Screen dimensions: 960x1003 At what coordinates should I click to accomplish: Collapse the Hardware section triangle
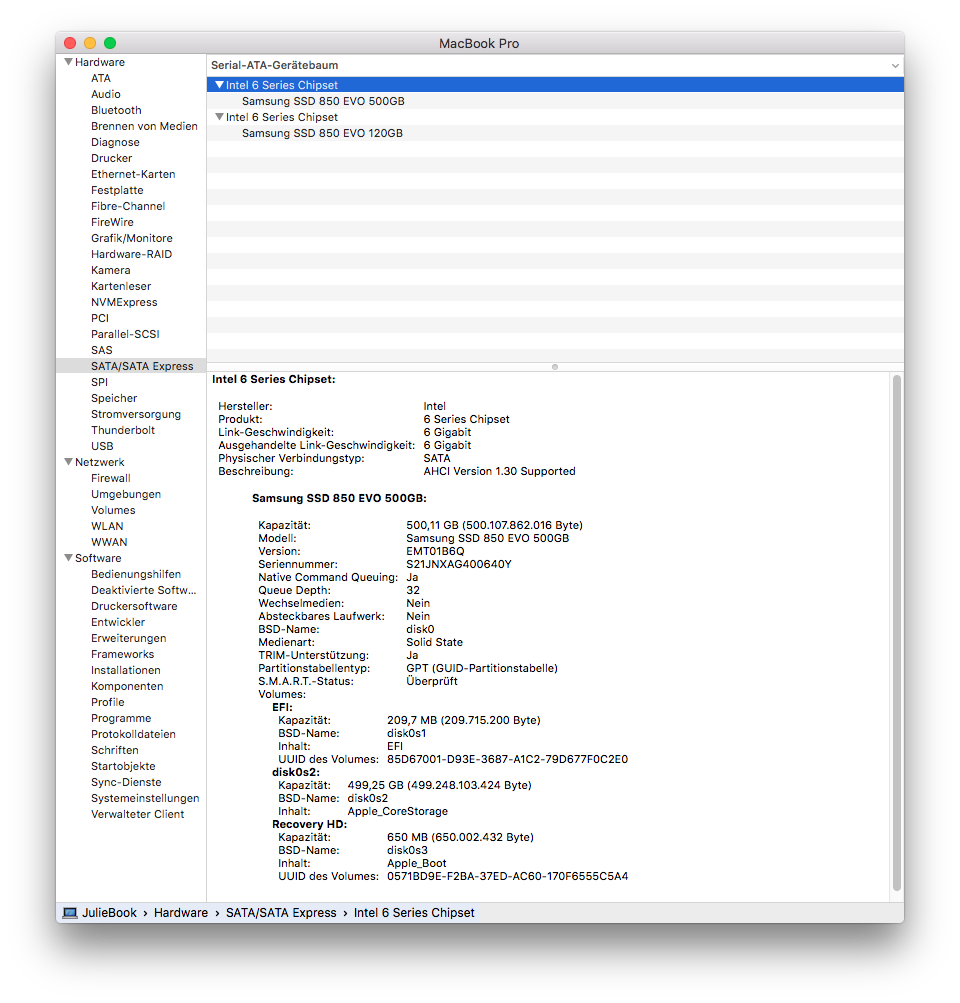(68, 62)
